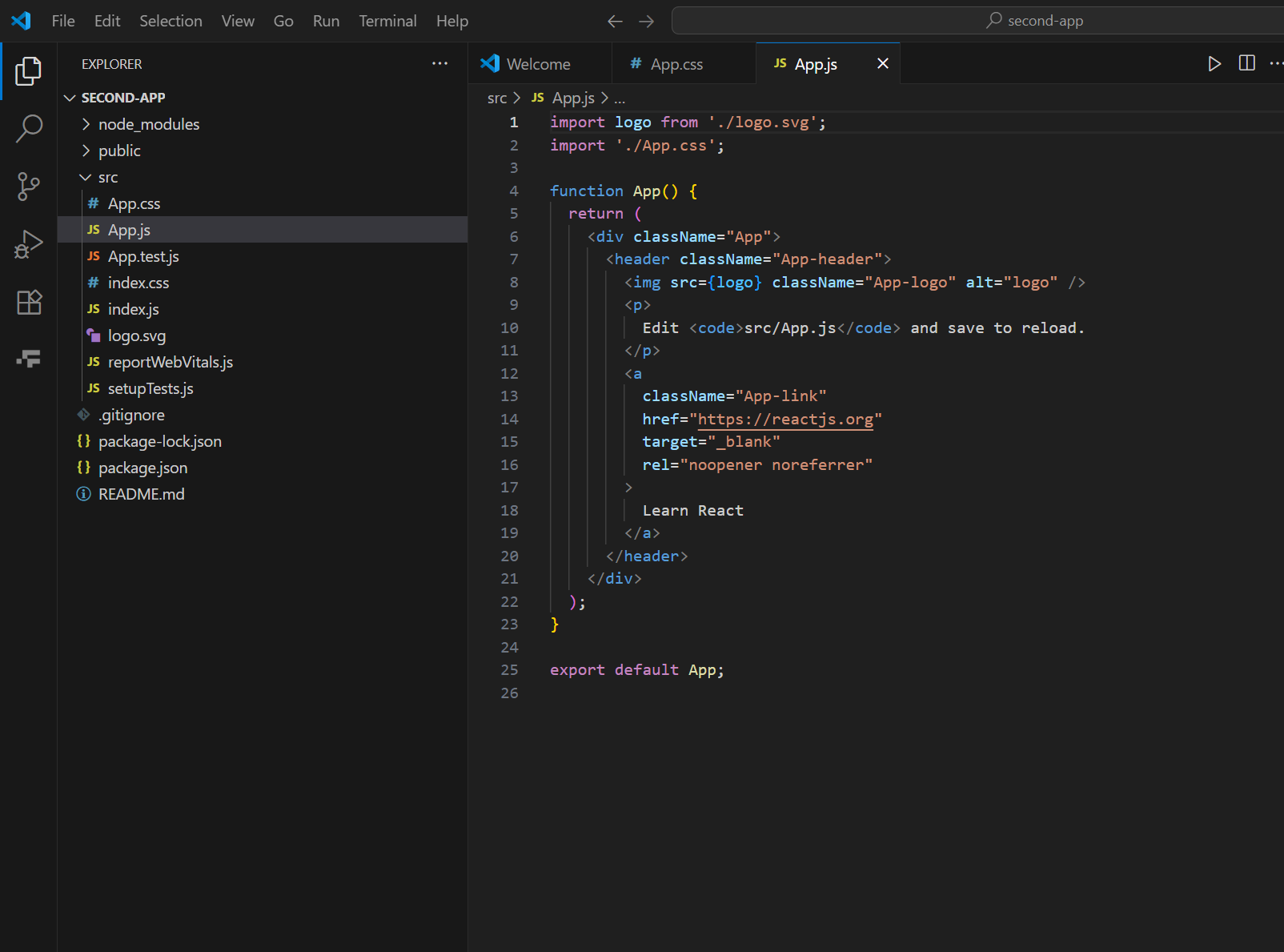The height and width of the screenshot is (952, 1284).
Task: Collapse the SECOND-APP root folder
Action: coord(70,98)
